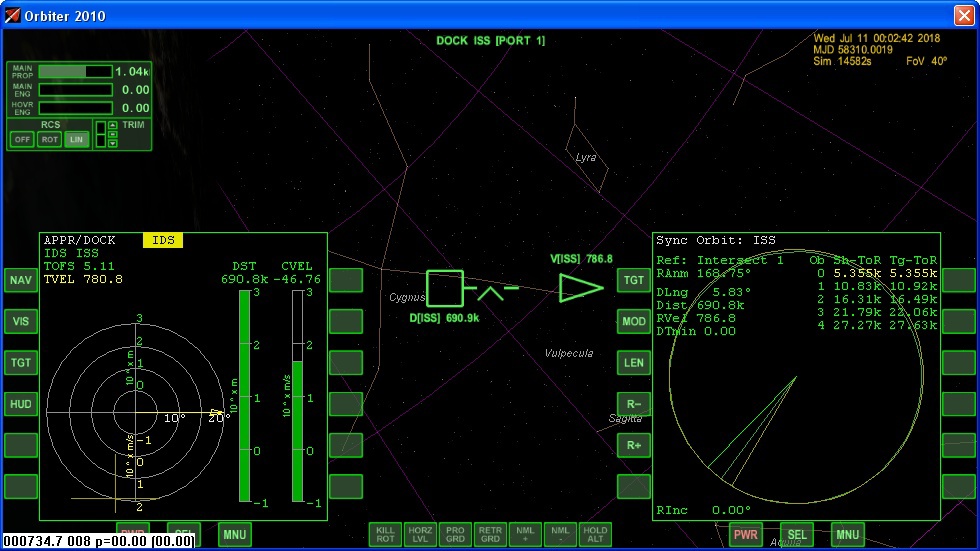Click the yellow IDS mode indicator
The width and height of the screenshot is (980, 551).
point(163,240)
